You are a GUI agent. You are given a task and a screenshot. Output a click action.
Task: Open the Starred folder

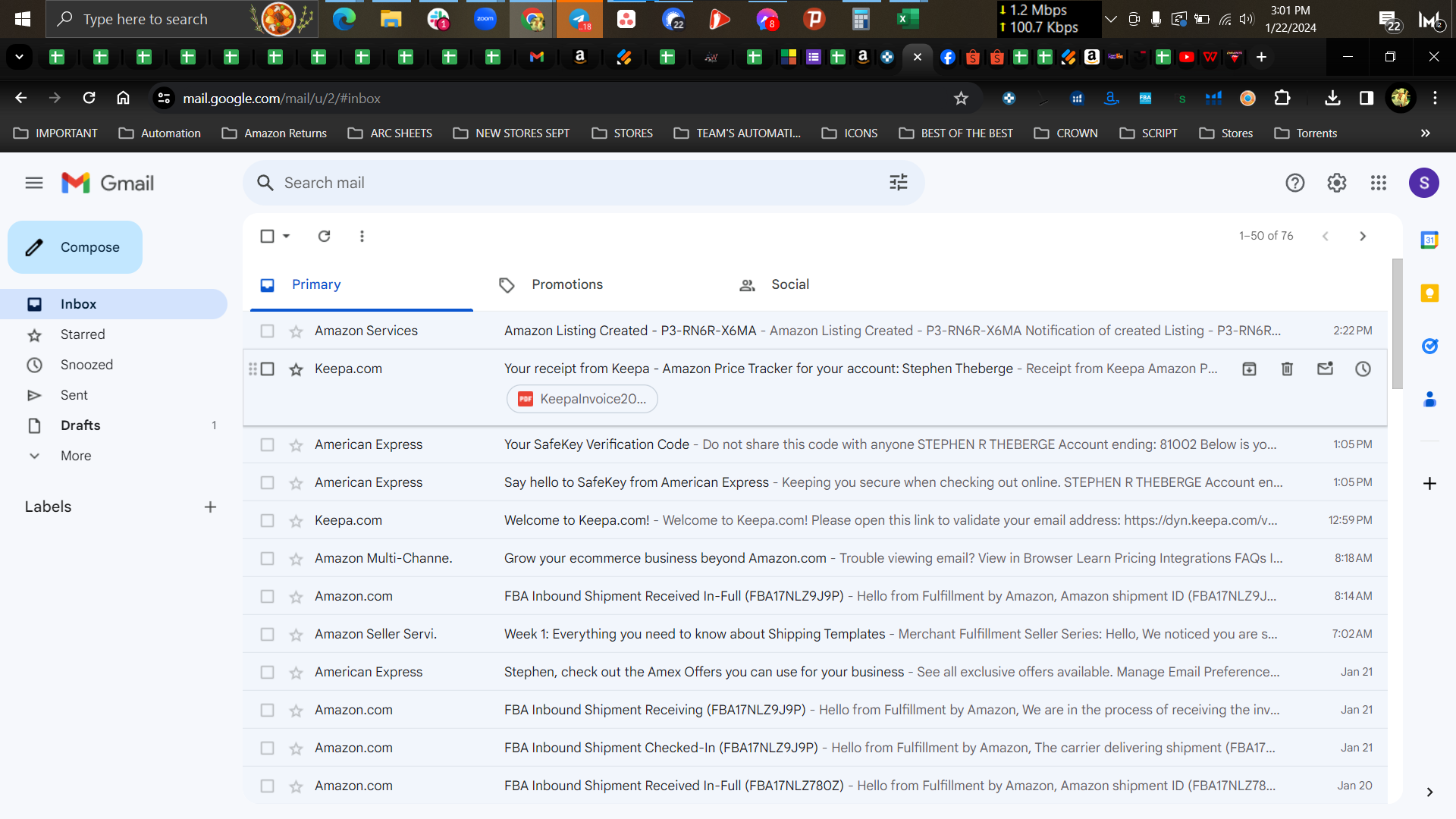[x=114, y=334]
